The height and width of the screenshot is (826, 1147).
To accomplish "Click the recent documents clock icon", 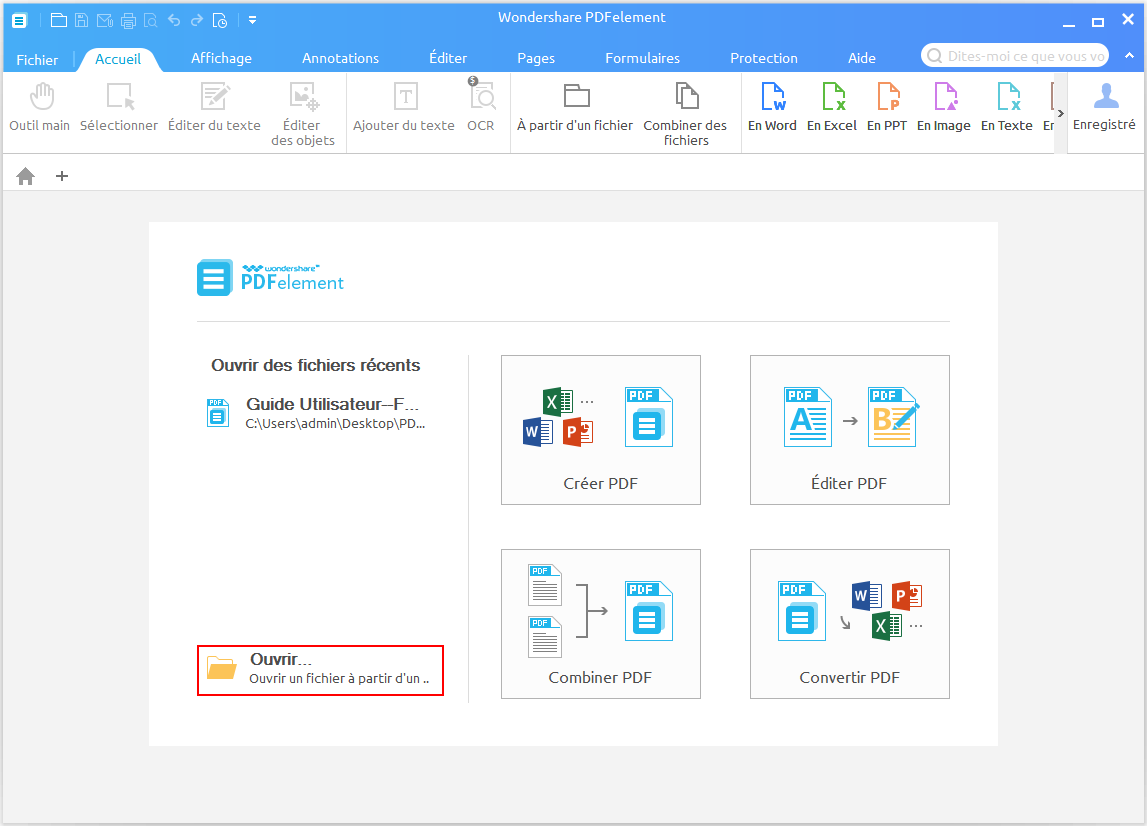I will [x=219, y=20].
